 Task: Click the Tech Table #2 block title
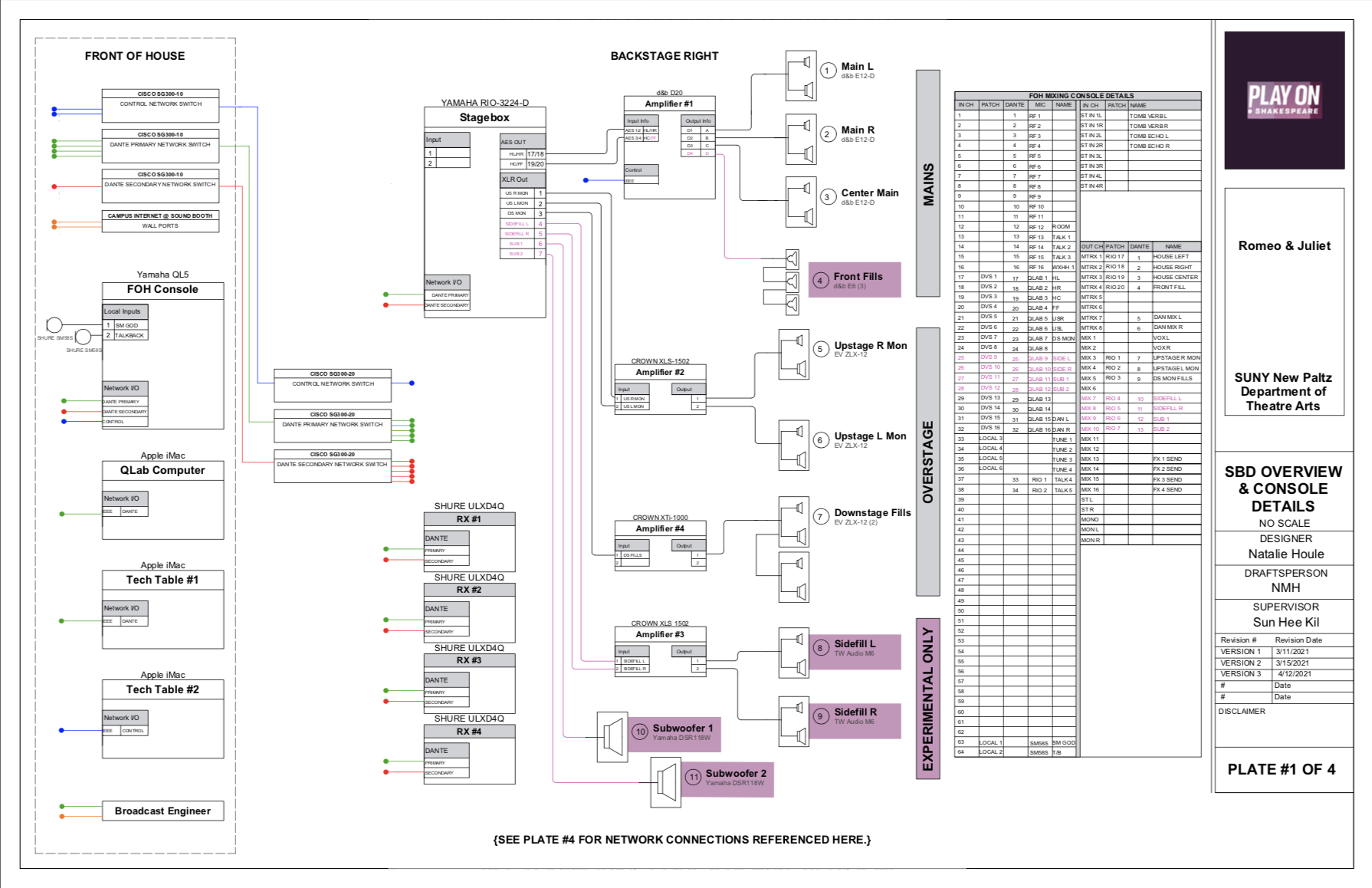click(x=162, y=690)
